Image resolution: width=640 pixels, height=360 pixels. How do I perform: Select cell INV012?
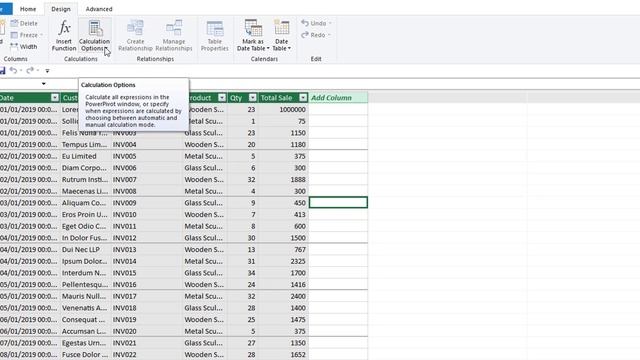coord(147,238)
